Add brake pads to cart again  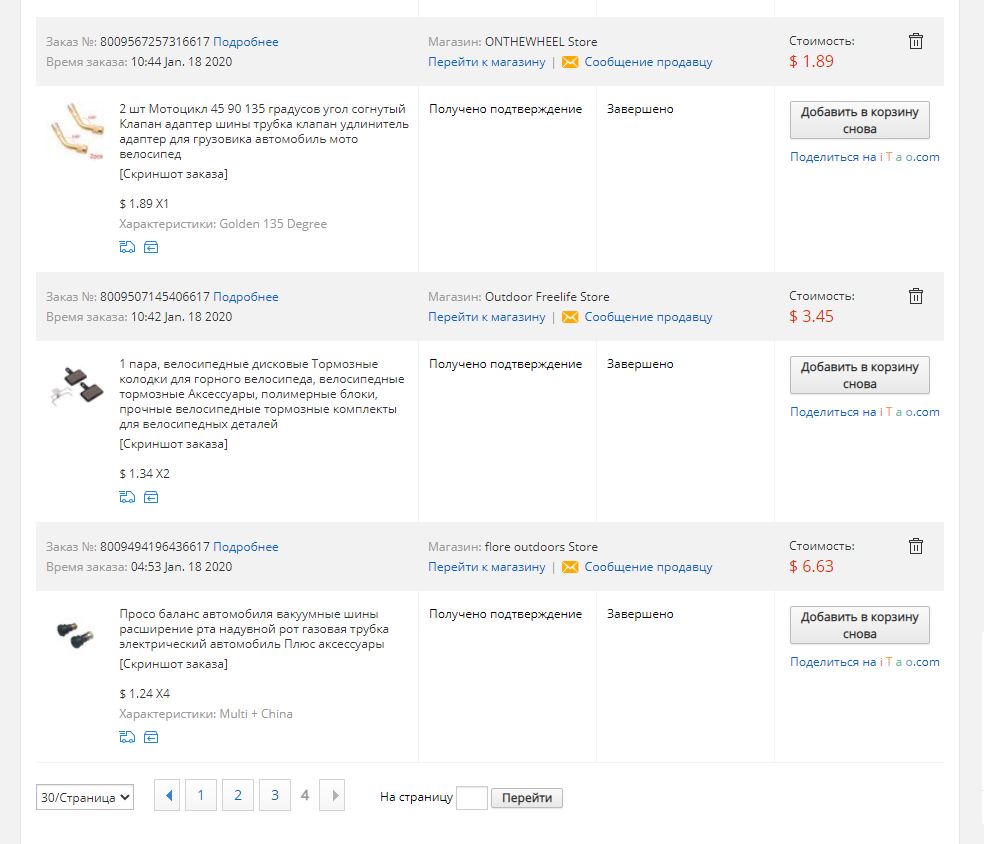(x=859, y=375)
